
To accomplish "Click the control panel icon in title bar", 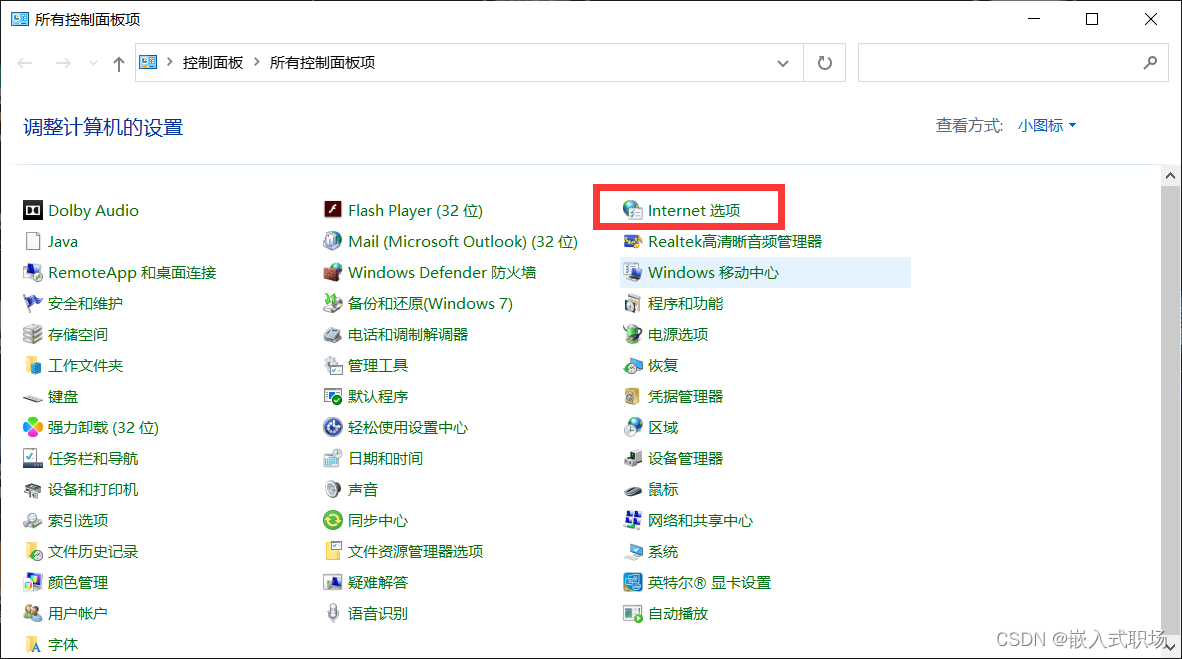I will 20,19.
